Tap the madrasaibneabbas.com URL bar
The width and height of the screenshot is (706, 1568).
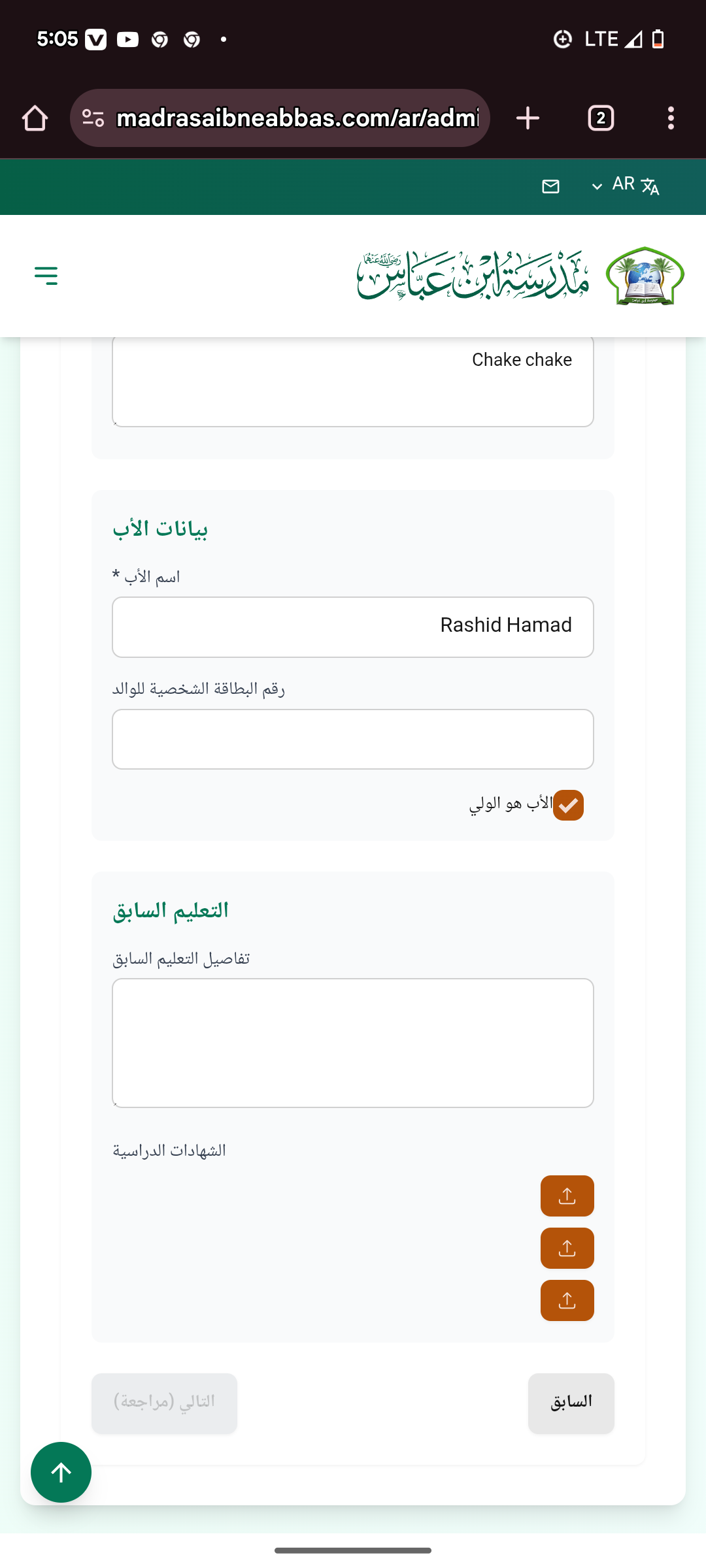[x=297, y=118]
